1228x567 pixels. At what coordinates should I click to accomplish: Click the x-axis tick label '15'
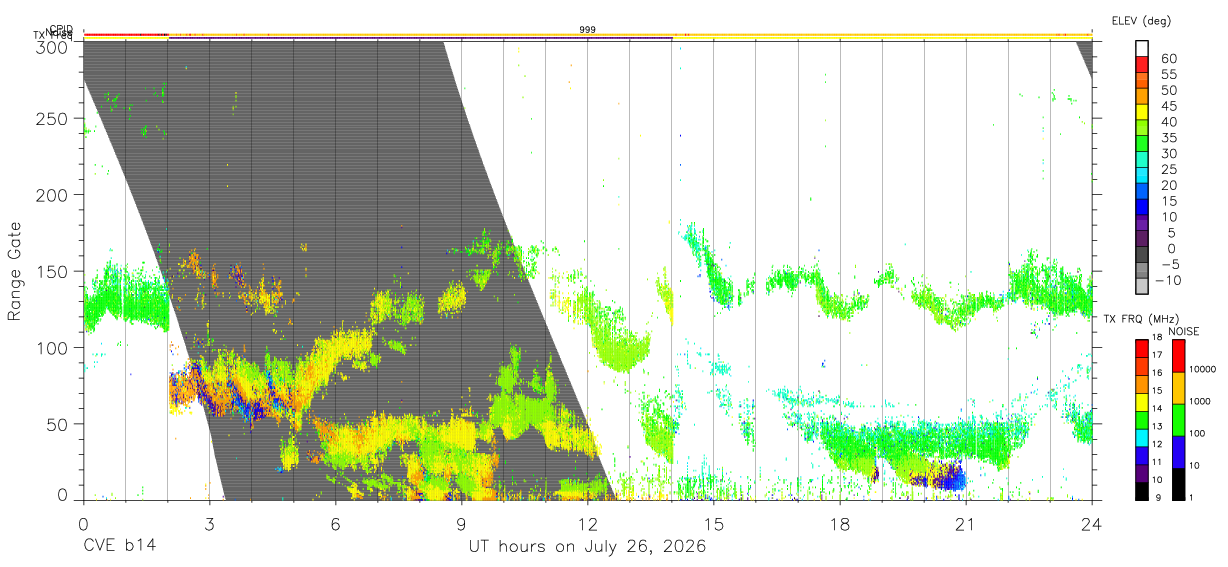point(713,524)
